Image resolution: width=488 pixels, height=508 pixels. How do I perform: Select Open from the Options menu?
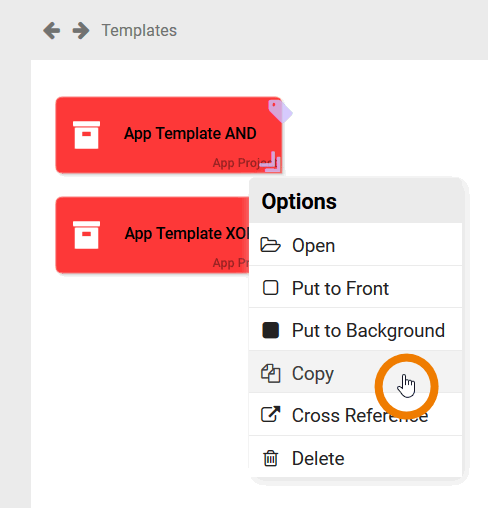[355, 245]
